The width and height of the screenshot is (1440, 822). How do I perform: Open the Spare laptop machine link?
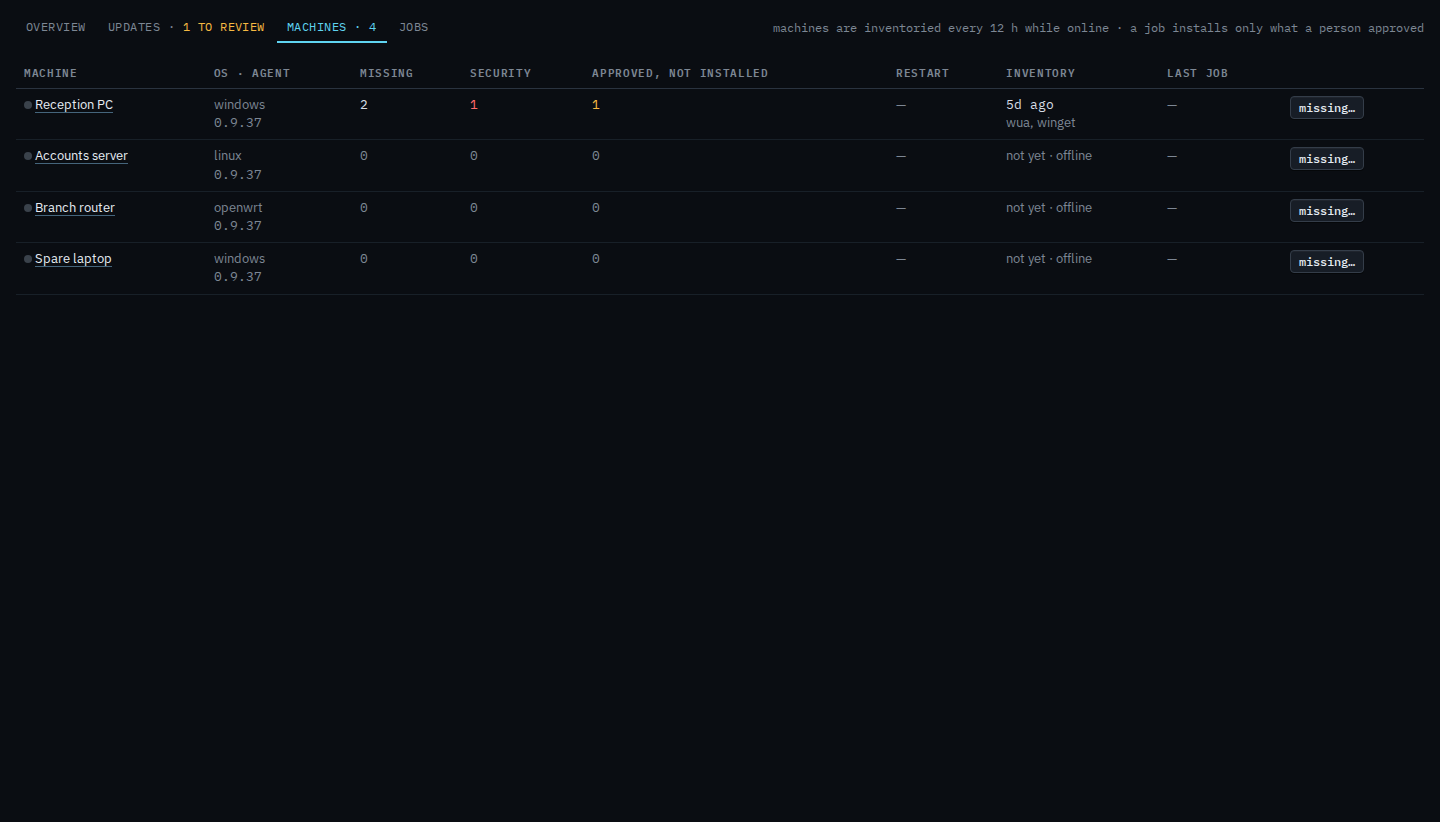pos(73,259)
